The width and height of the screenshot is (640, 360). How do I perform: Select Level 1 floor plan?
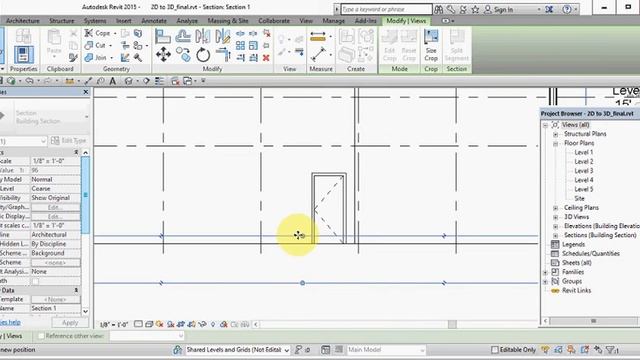[x=583, y=152]
